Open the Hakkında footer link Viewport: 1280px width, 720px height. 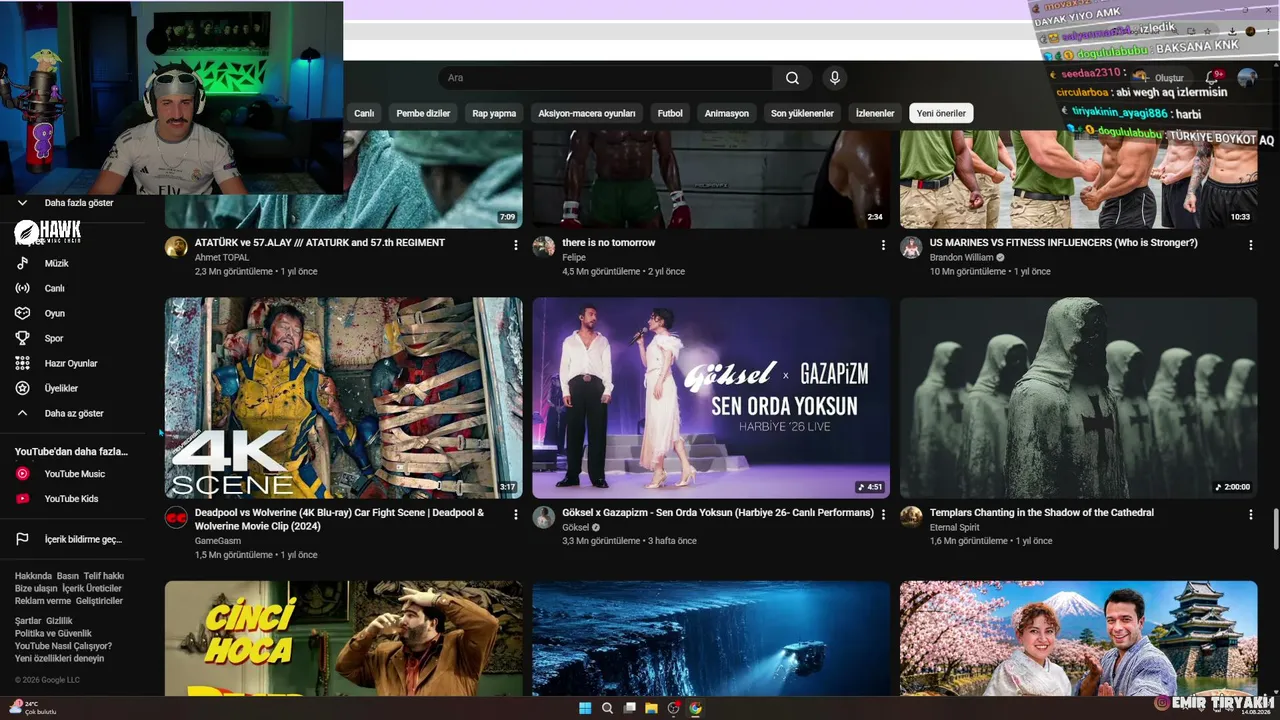(x=33, y=576)
